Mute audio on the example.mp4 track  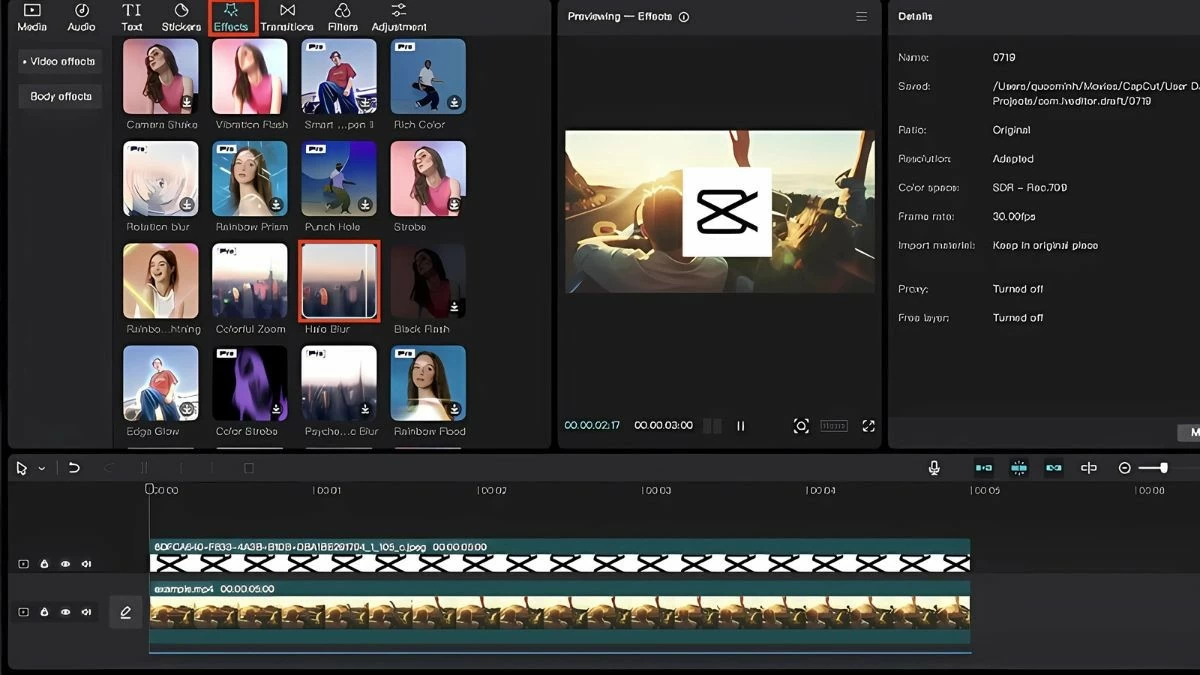point(87,613)
